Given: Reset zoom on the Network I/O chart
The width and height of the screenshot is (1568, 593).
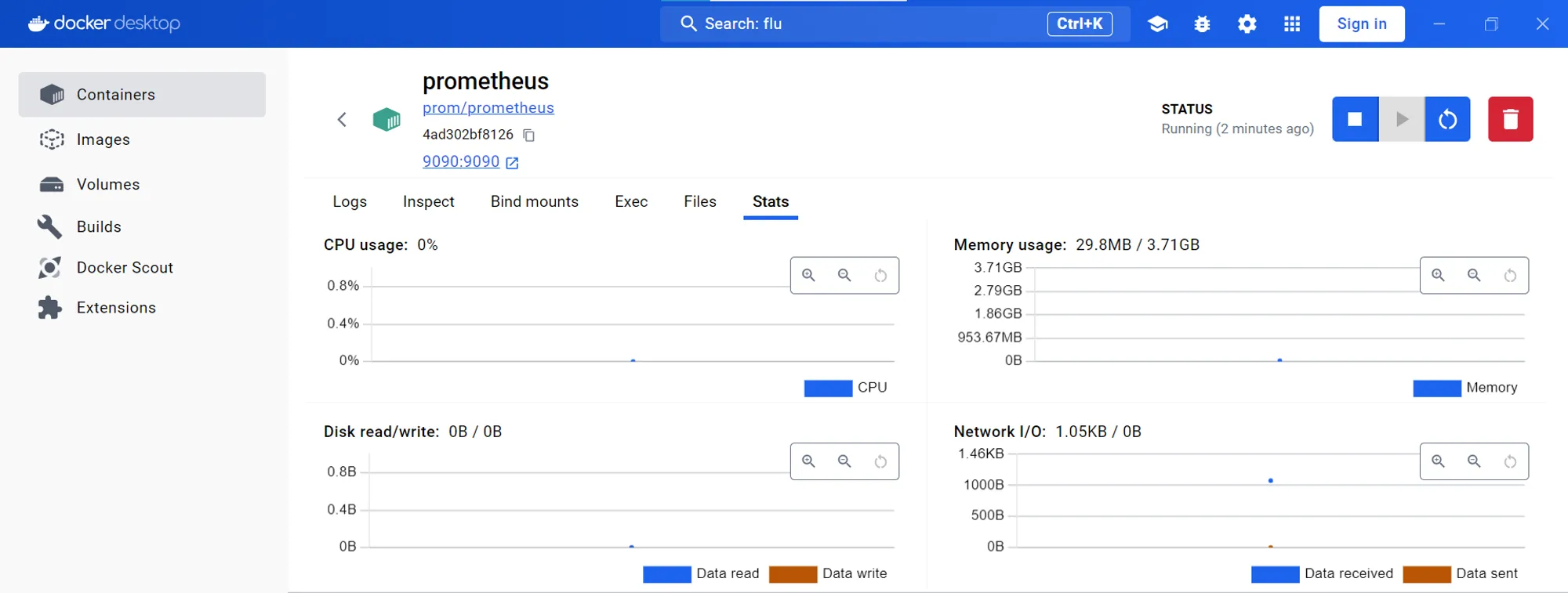Looking at the screenshot, I should [x=1510, y=462].
